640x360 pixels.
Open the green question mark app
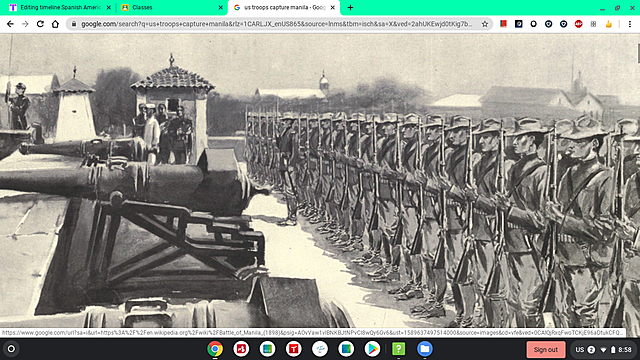pos(398,349)
